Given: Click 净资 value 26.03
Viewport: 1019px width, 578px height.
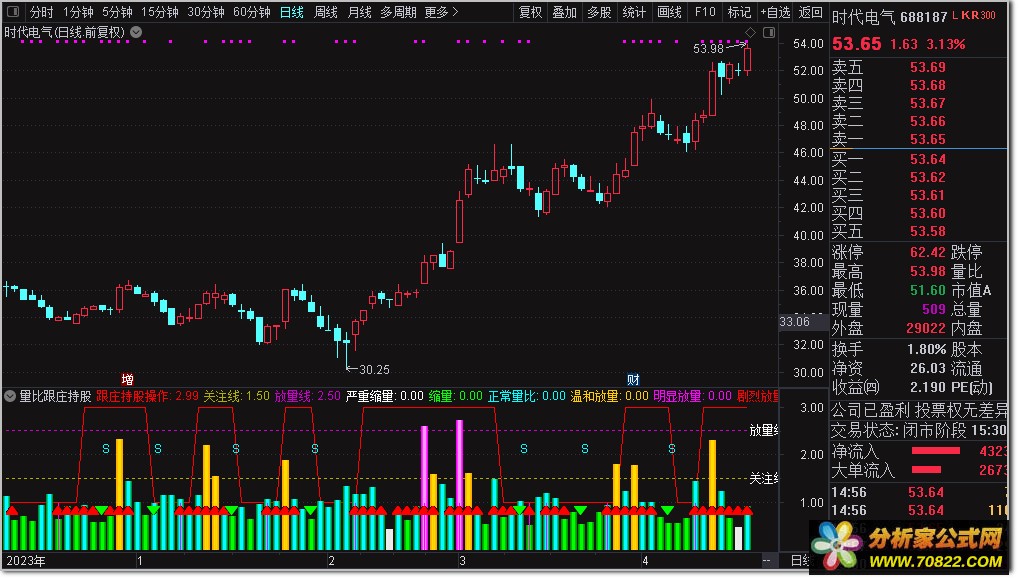Looking at the screenshot, I should [927, 368].
